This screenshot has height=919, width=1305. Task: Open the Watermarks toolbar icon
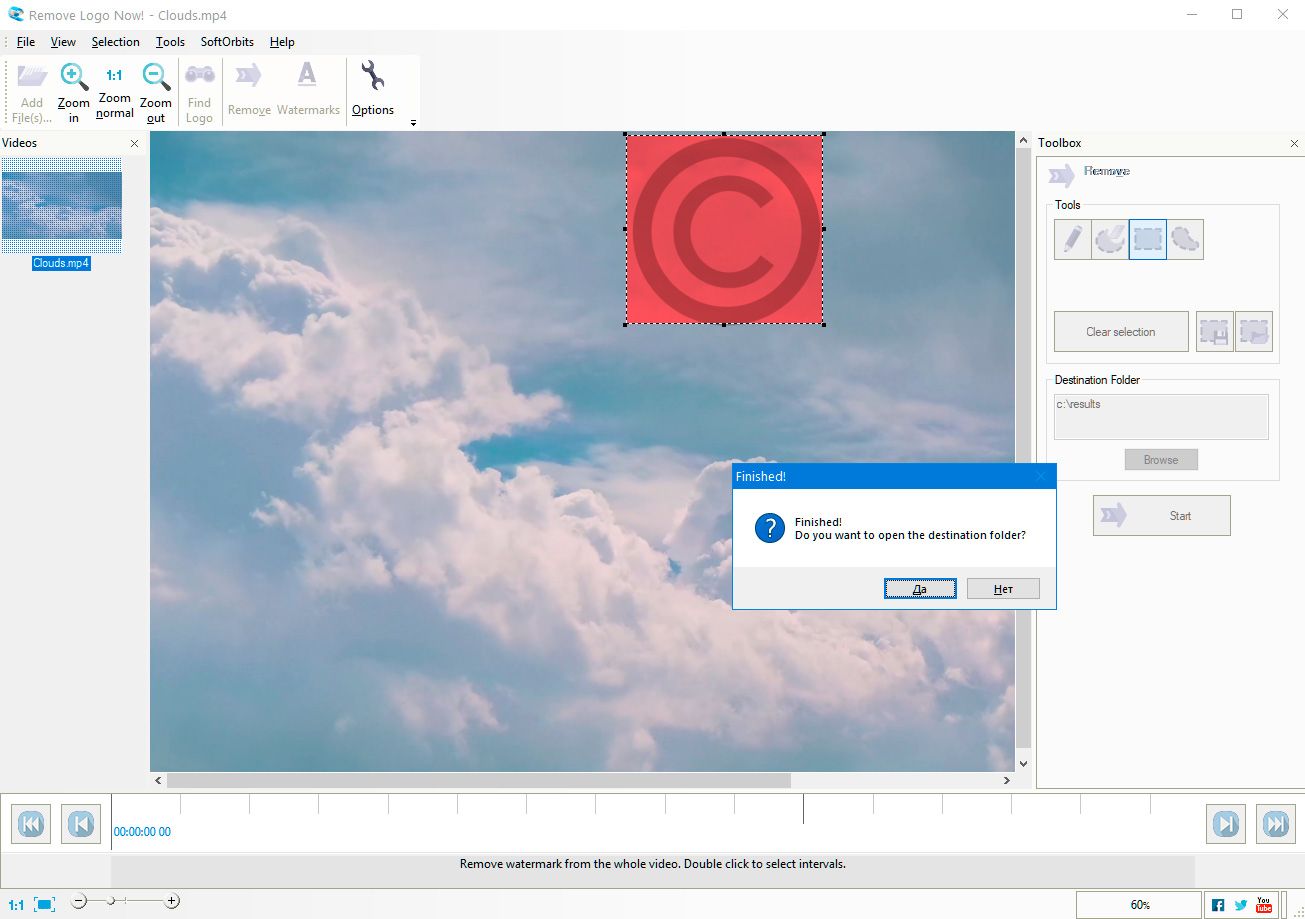pos(307,88)
